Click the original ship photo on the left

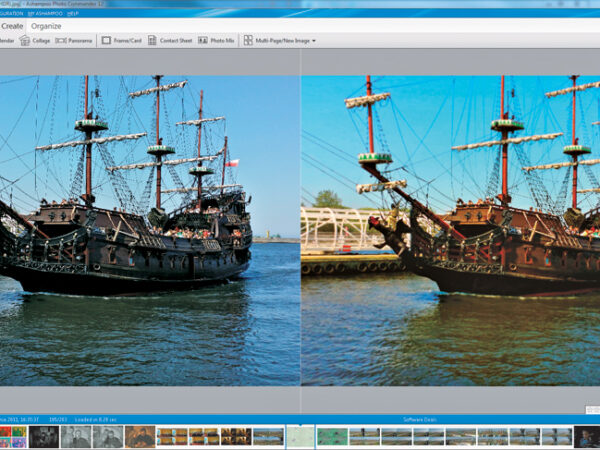pyautogui.click(x=150, y=230)
